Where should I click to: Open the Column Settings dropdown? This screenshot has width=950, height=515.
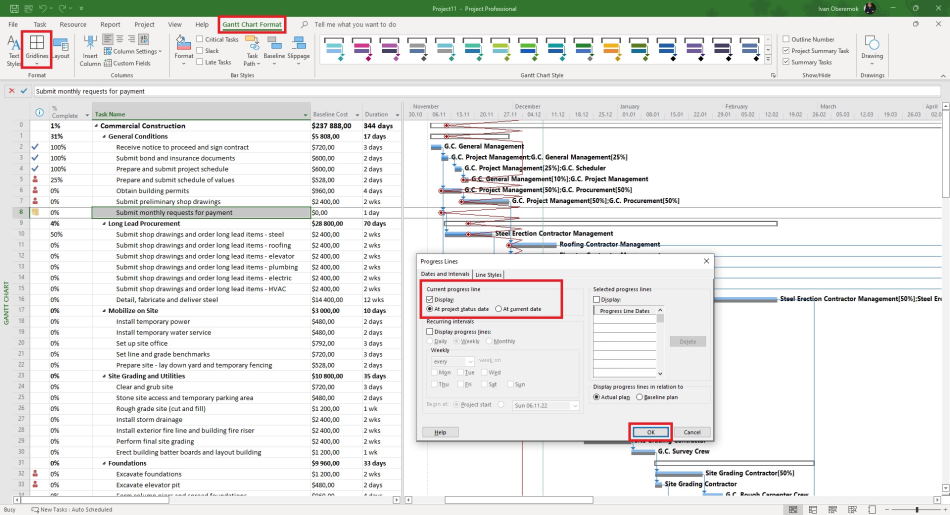(133, 52)
